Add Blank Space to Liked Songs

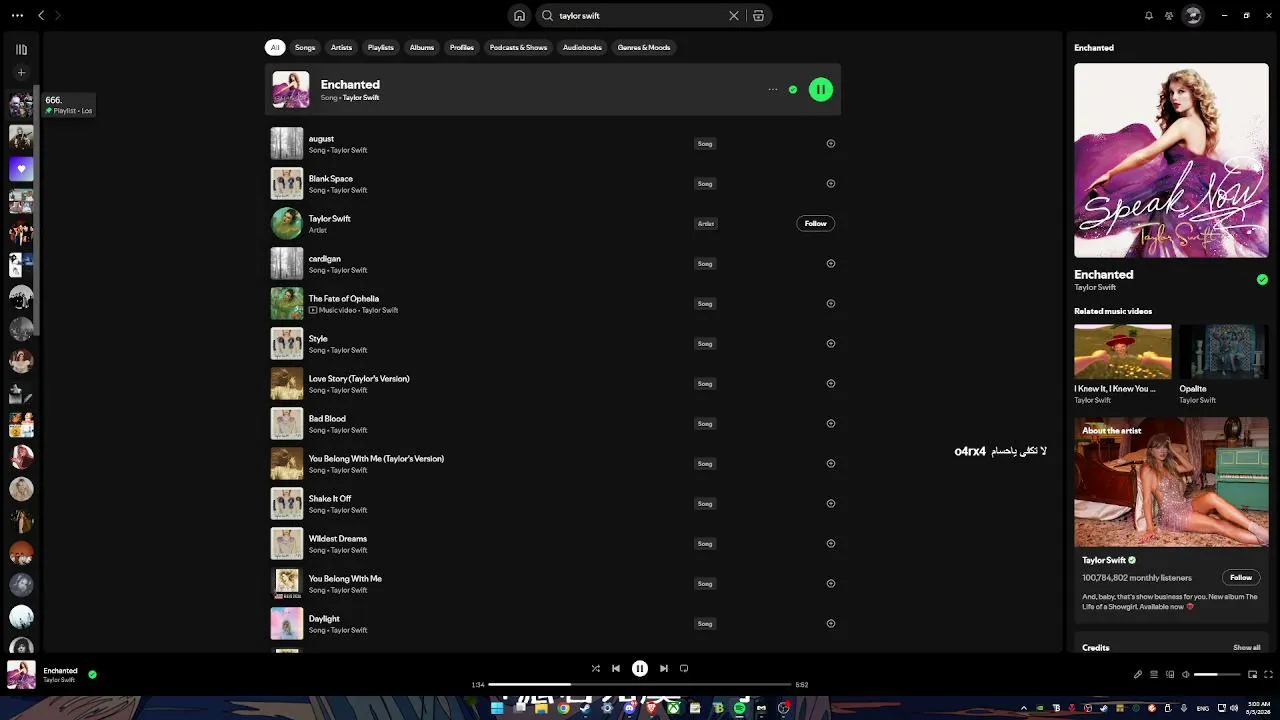(x=831, y=184)
